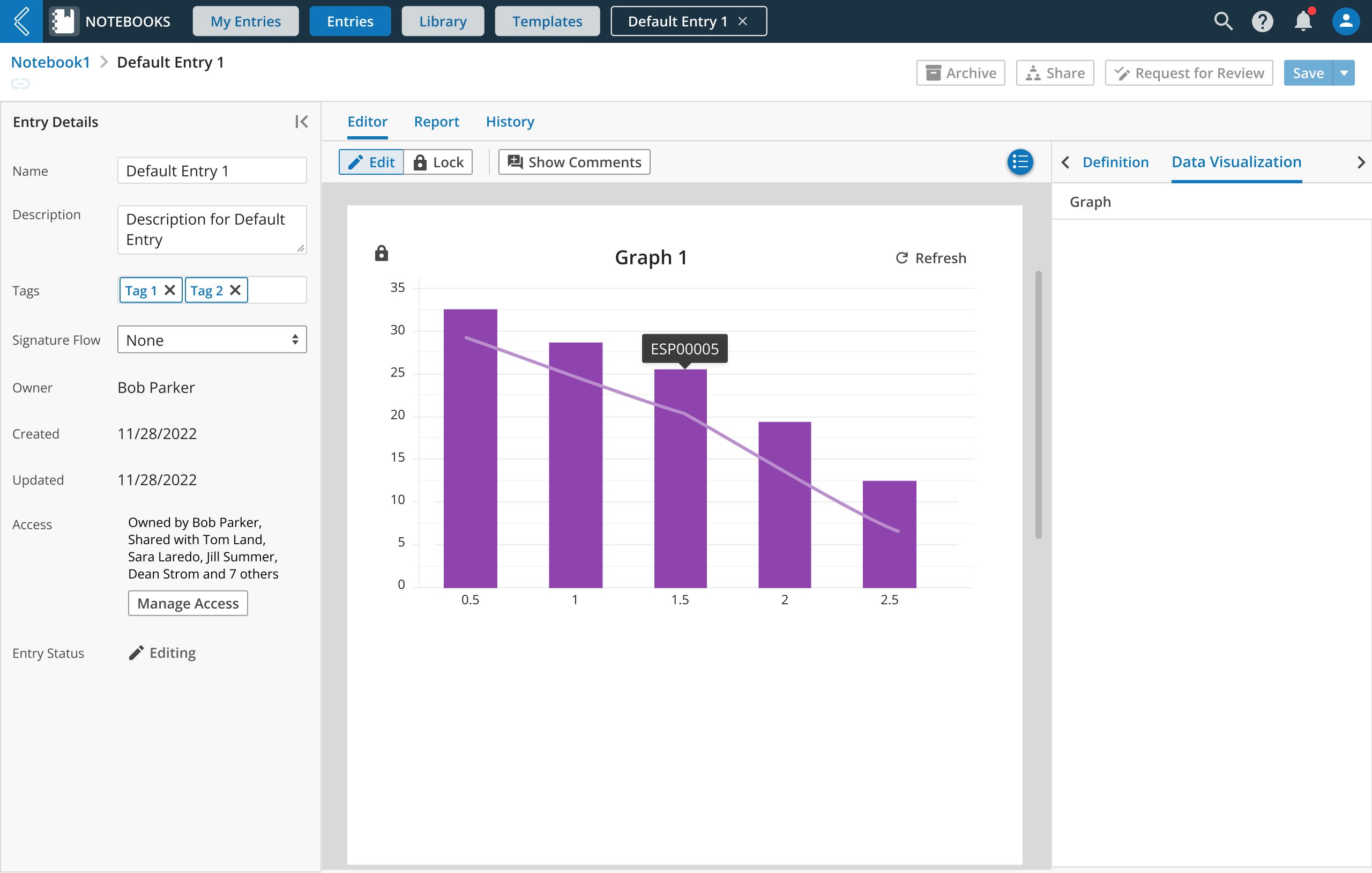The image size is (1372, 873).
Task: Open the user profile avatar icon
Action: [1345, 21]
